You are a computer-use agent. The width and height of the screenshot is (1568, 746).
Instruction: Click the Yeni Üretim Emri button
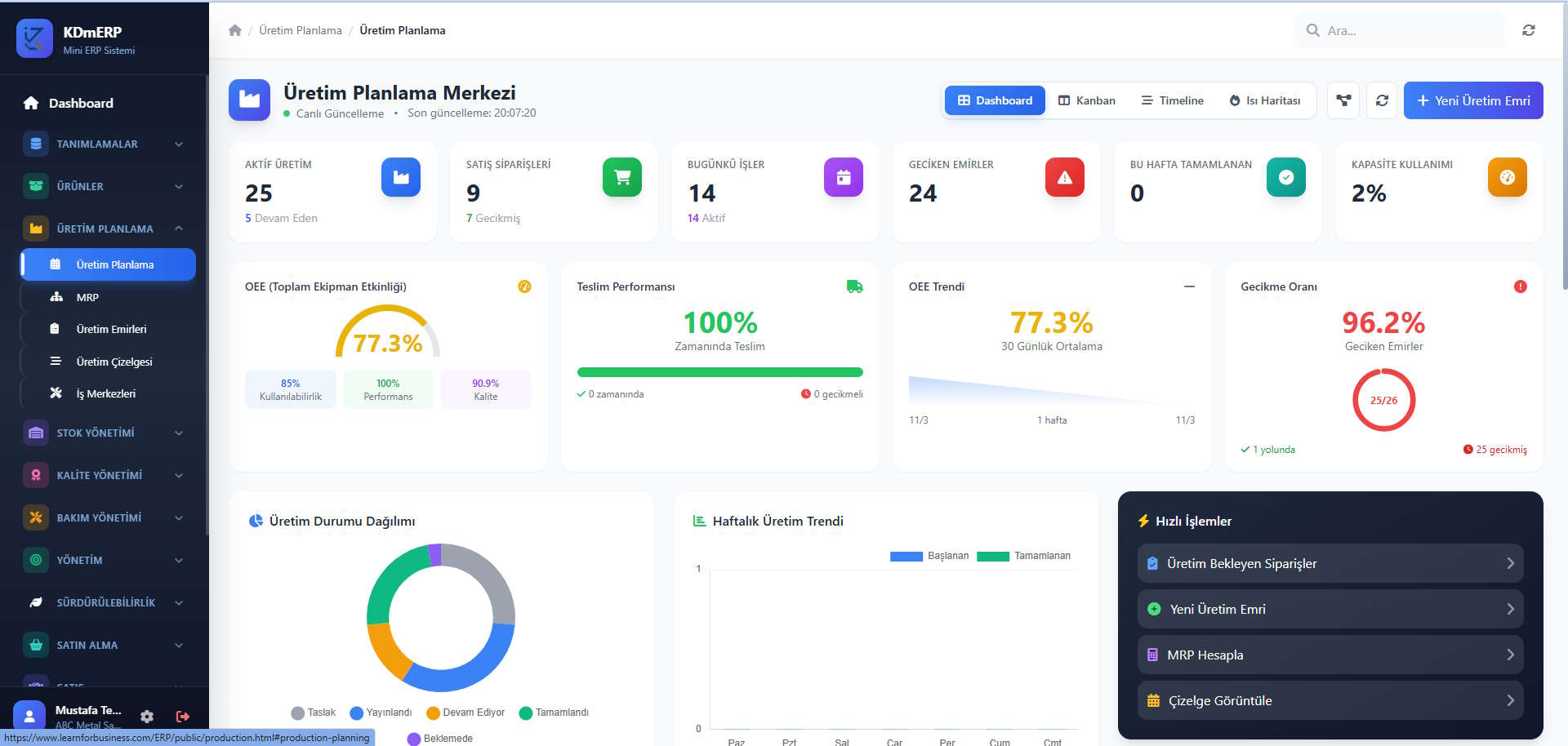(x=1472, y=100)
